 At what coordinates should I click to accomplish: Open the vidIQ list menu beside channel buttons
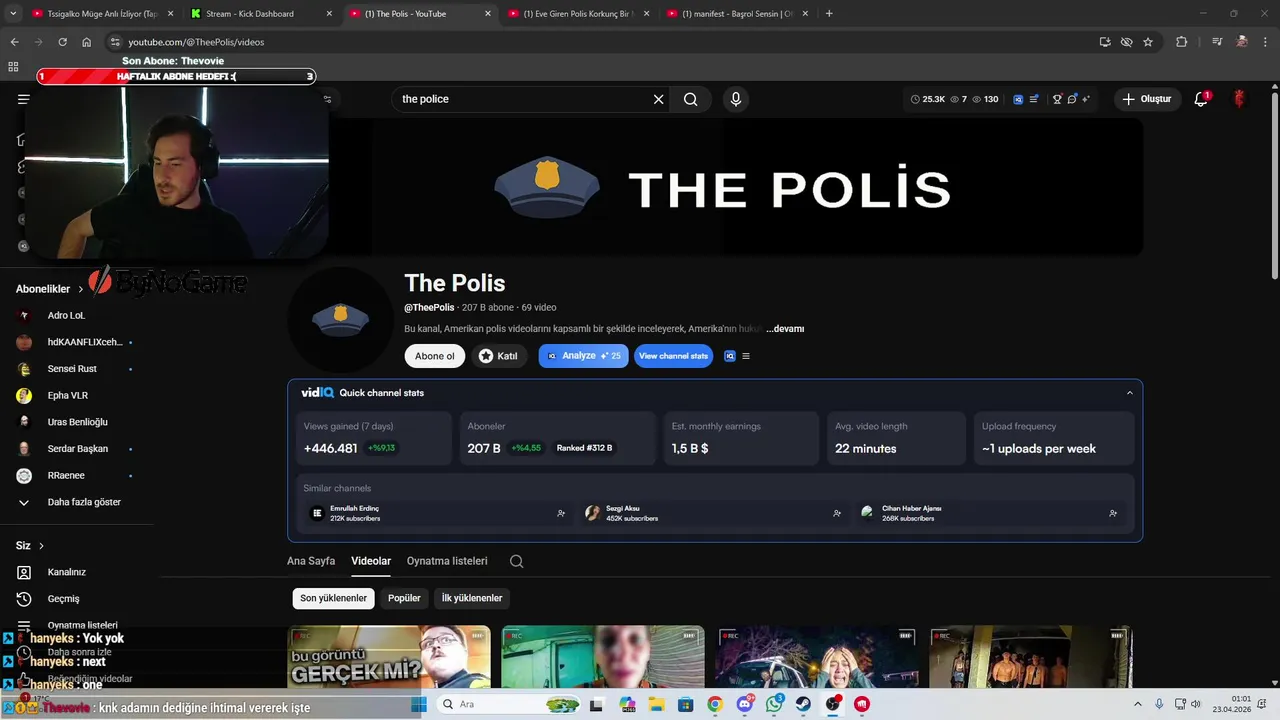coord(746,356)
